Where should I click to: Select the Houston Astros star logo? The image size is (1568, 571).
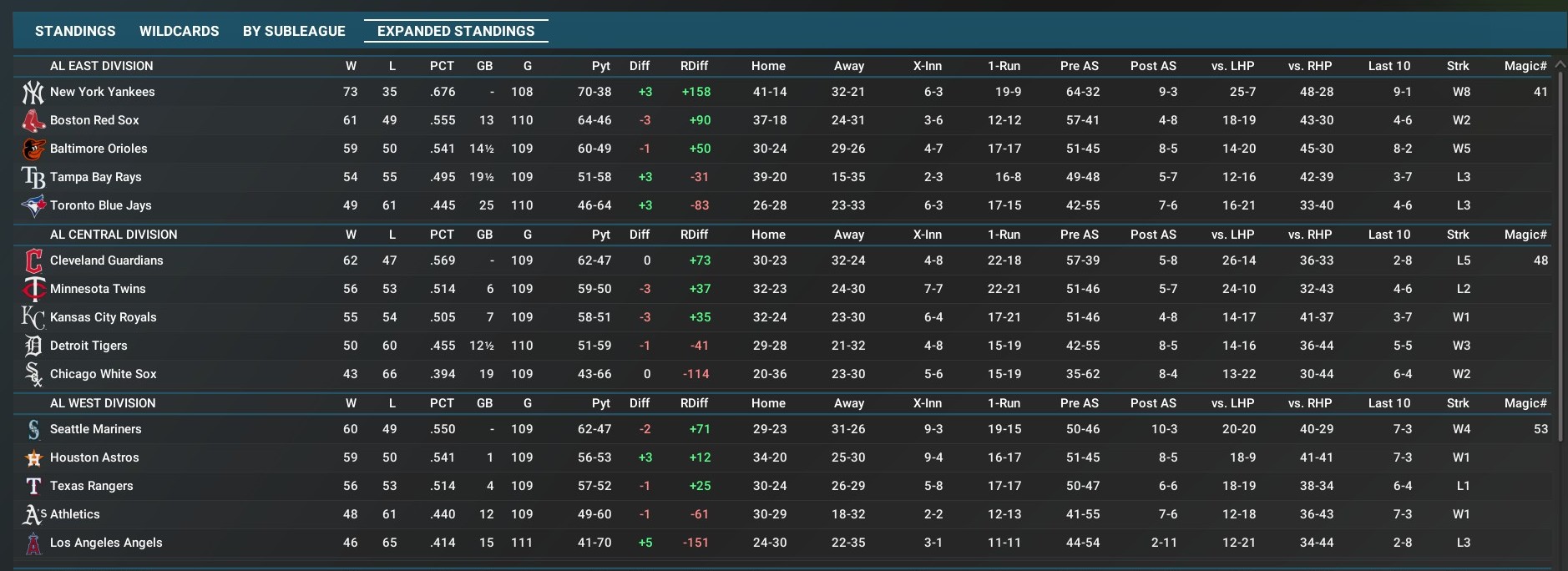point(33,457)
